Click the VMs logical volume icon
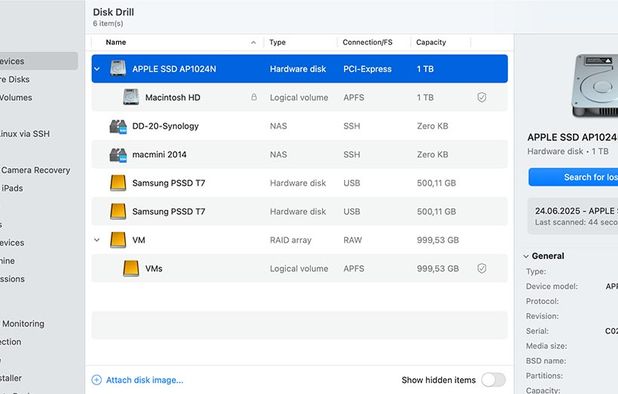Viewport: 618px width, 394px height. [x=131, y=268]
